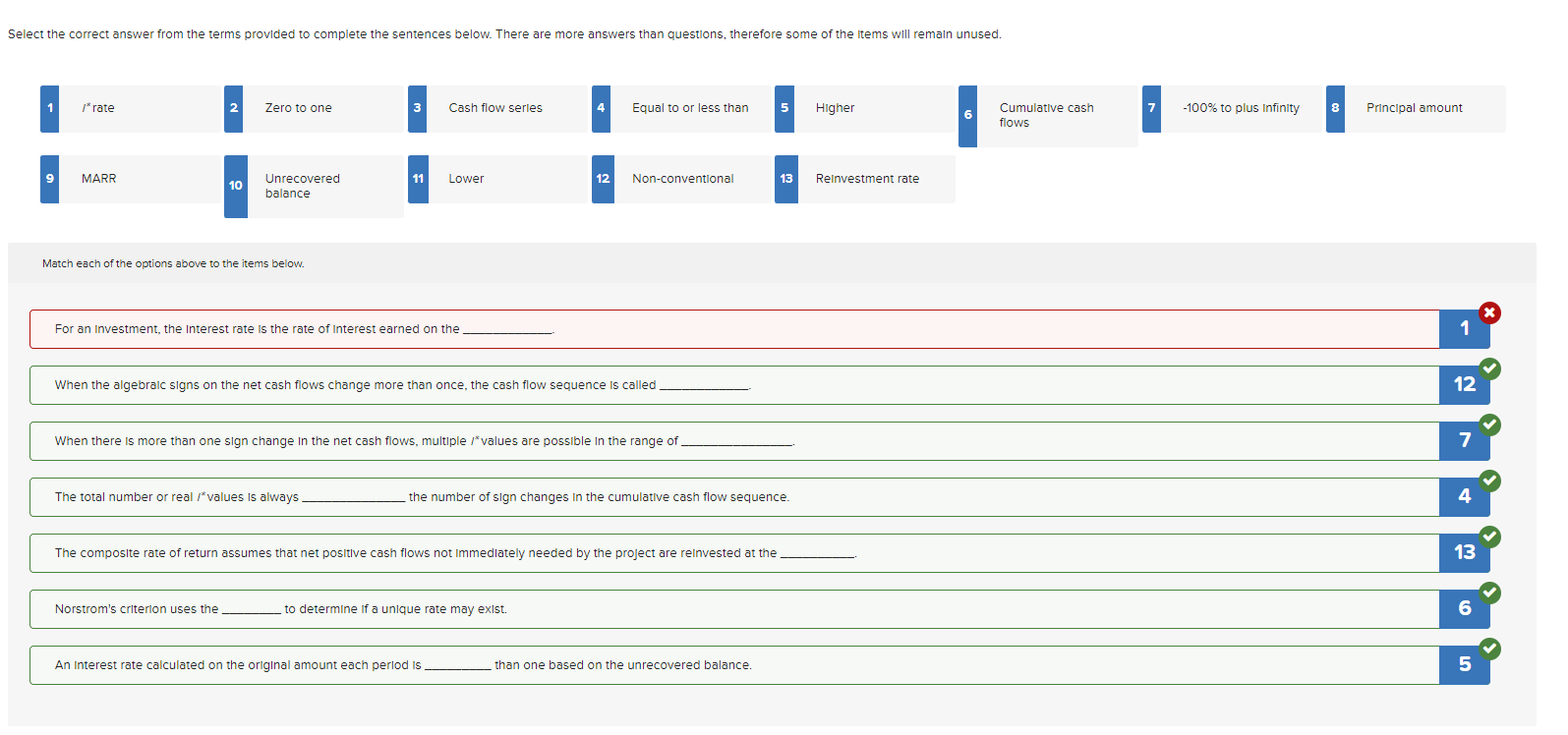Image resolution: width=1568 pixels, height=735 pixels.
Task: Click the Norstrom's criterion sentence
Action: [x=281, y=609]
